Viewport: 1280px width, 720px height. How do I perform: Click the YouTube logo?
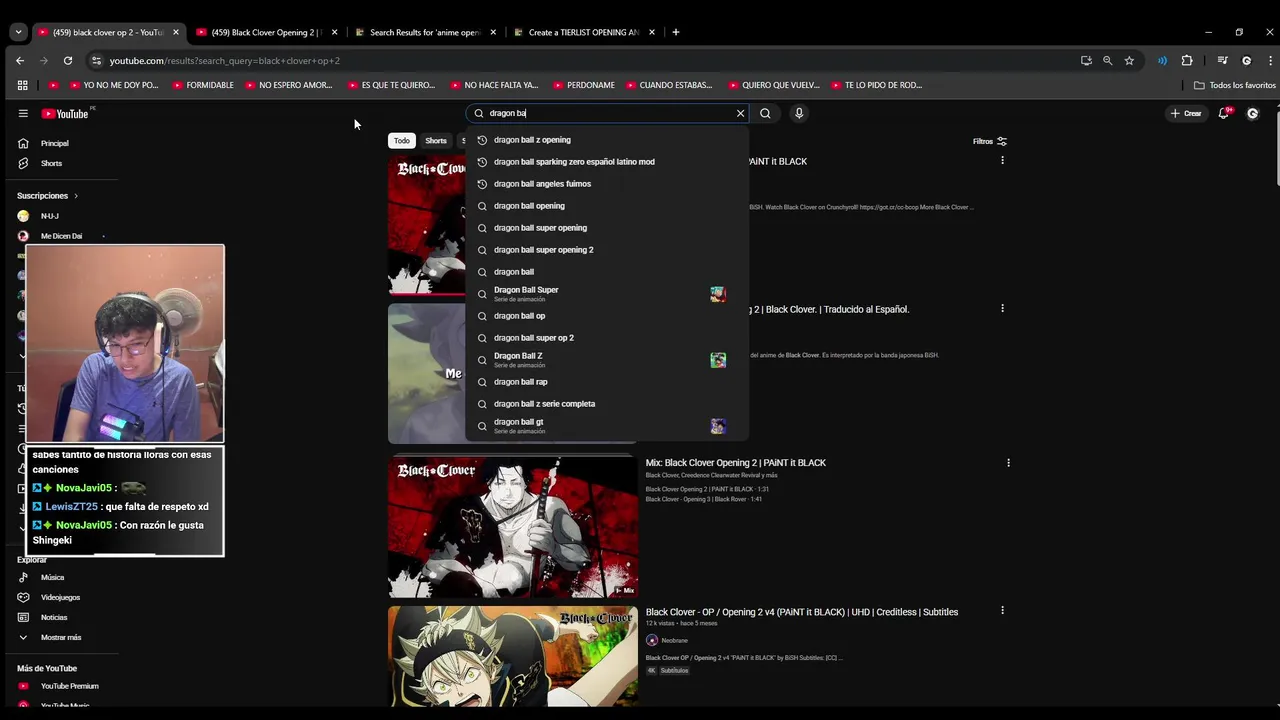coord(65,113)
